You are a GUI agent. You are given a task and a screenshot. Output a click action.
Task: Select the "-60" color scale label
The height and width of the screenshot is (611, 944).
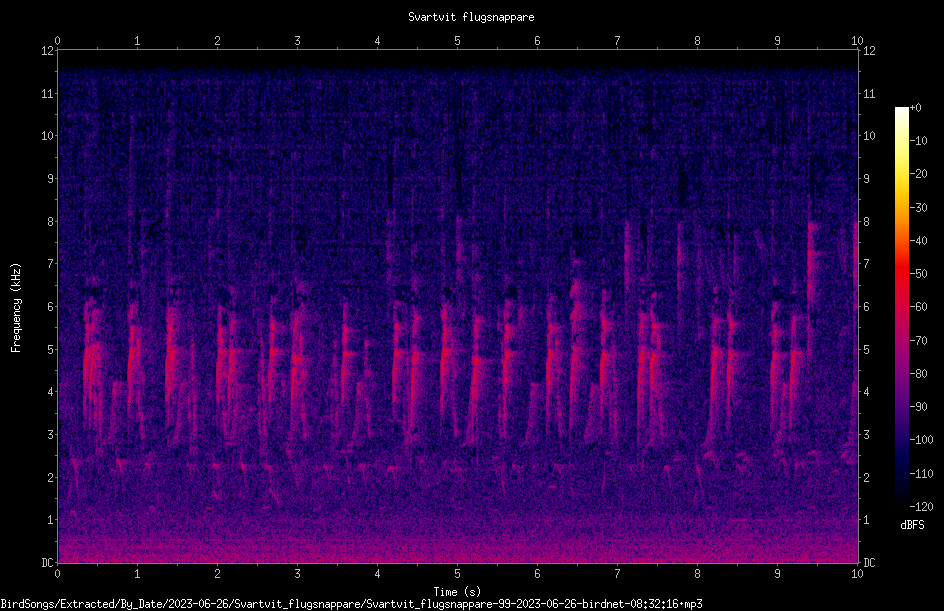(918, 307)
